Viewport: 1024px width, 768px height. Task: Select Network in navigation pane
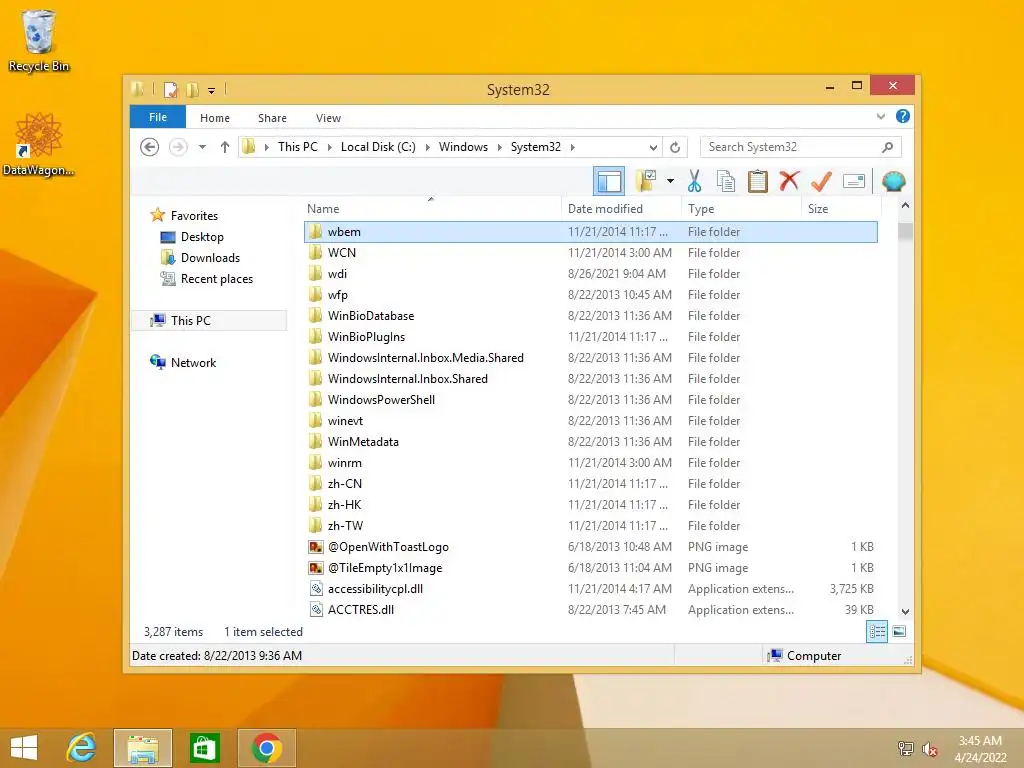193,362
